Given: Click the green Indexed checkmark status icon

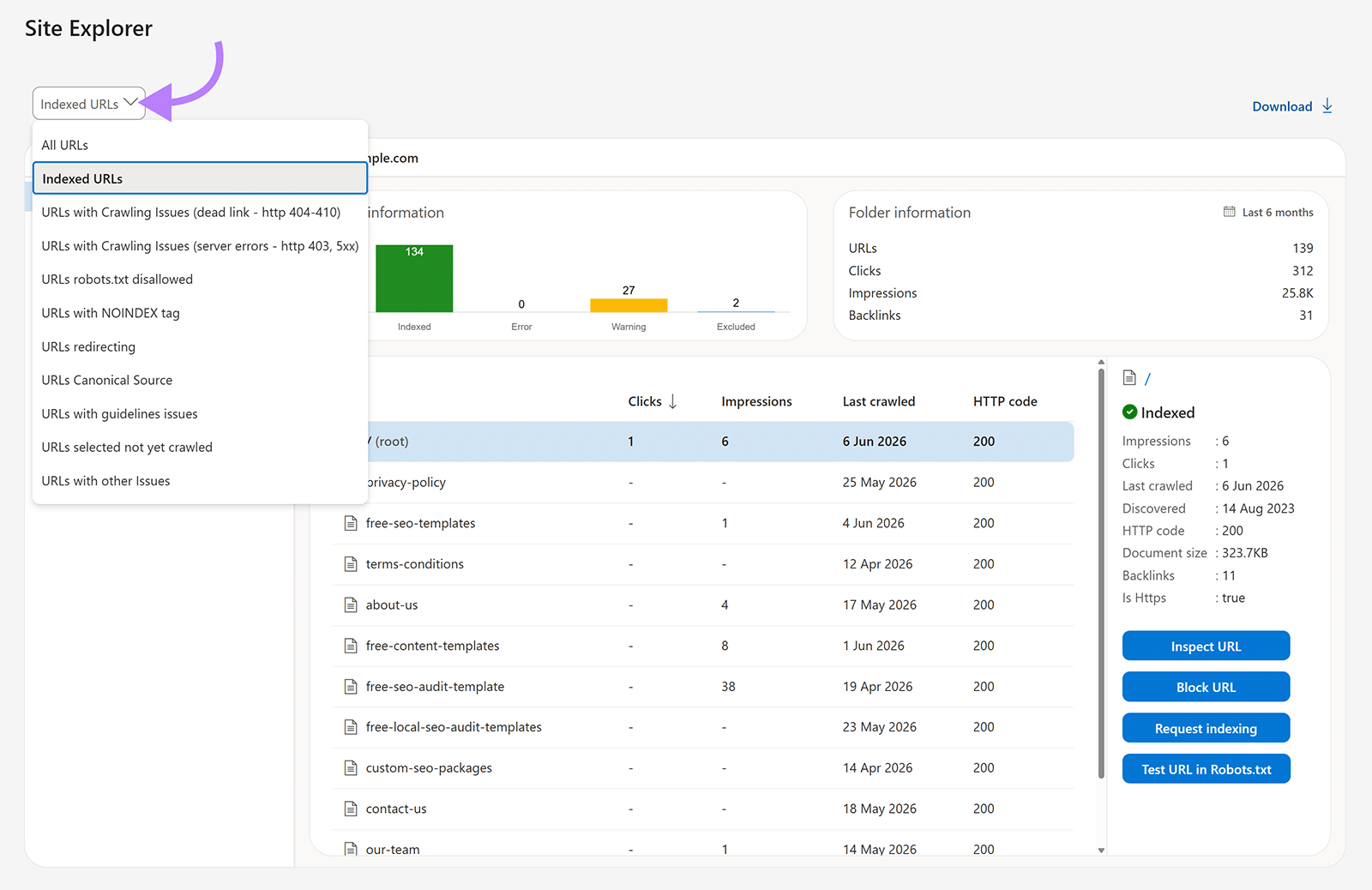Looking at the screenshot, I should [1130, 412].
